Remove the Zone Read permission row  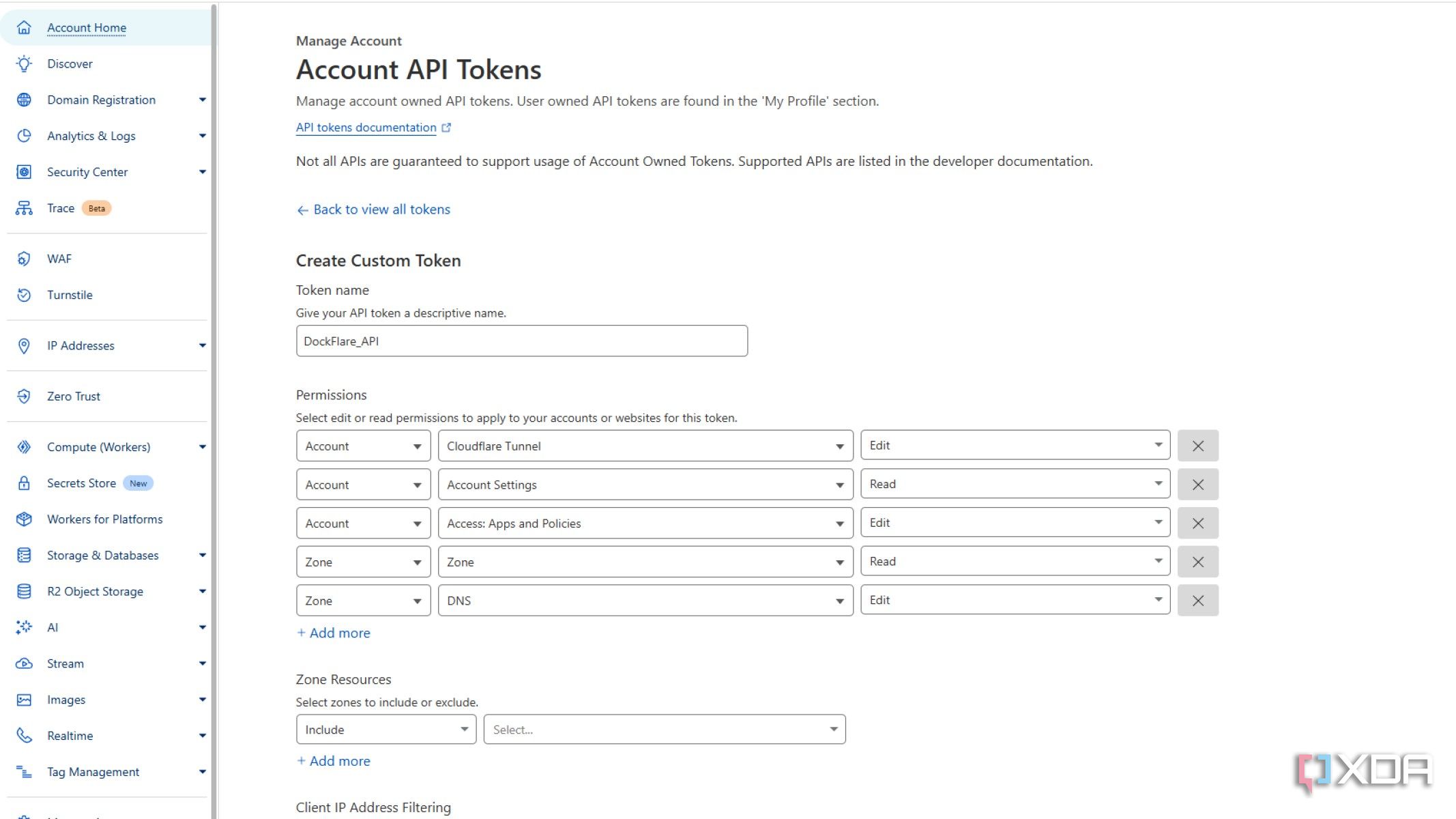[x=1197, y=562]
